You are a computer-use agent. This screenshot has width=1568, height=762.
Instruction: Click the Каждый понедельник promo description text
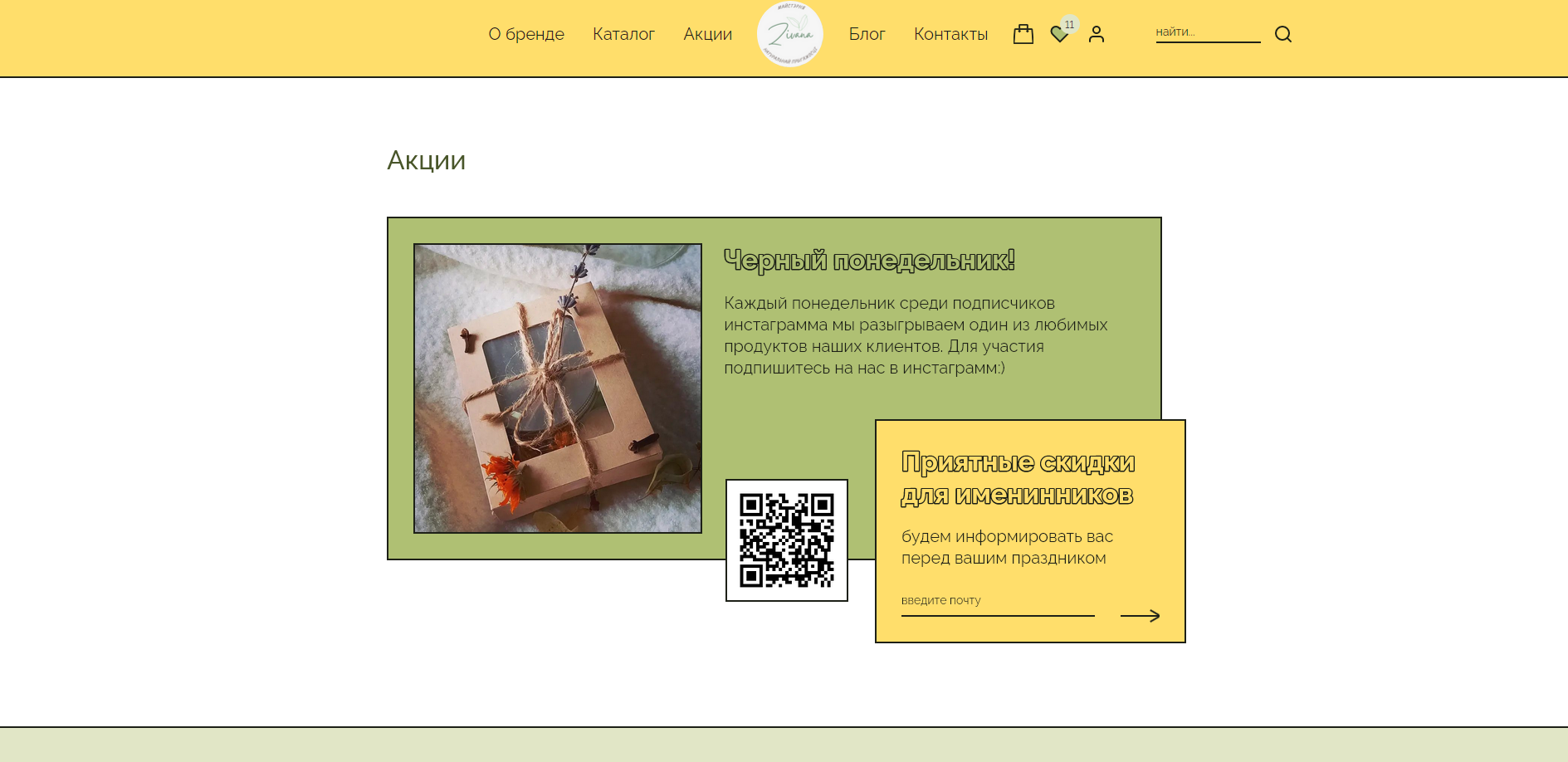click(916, 335)
